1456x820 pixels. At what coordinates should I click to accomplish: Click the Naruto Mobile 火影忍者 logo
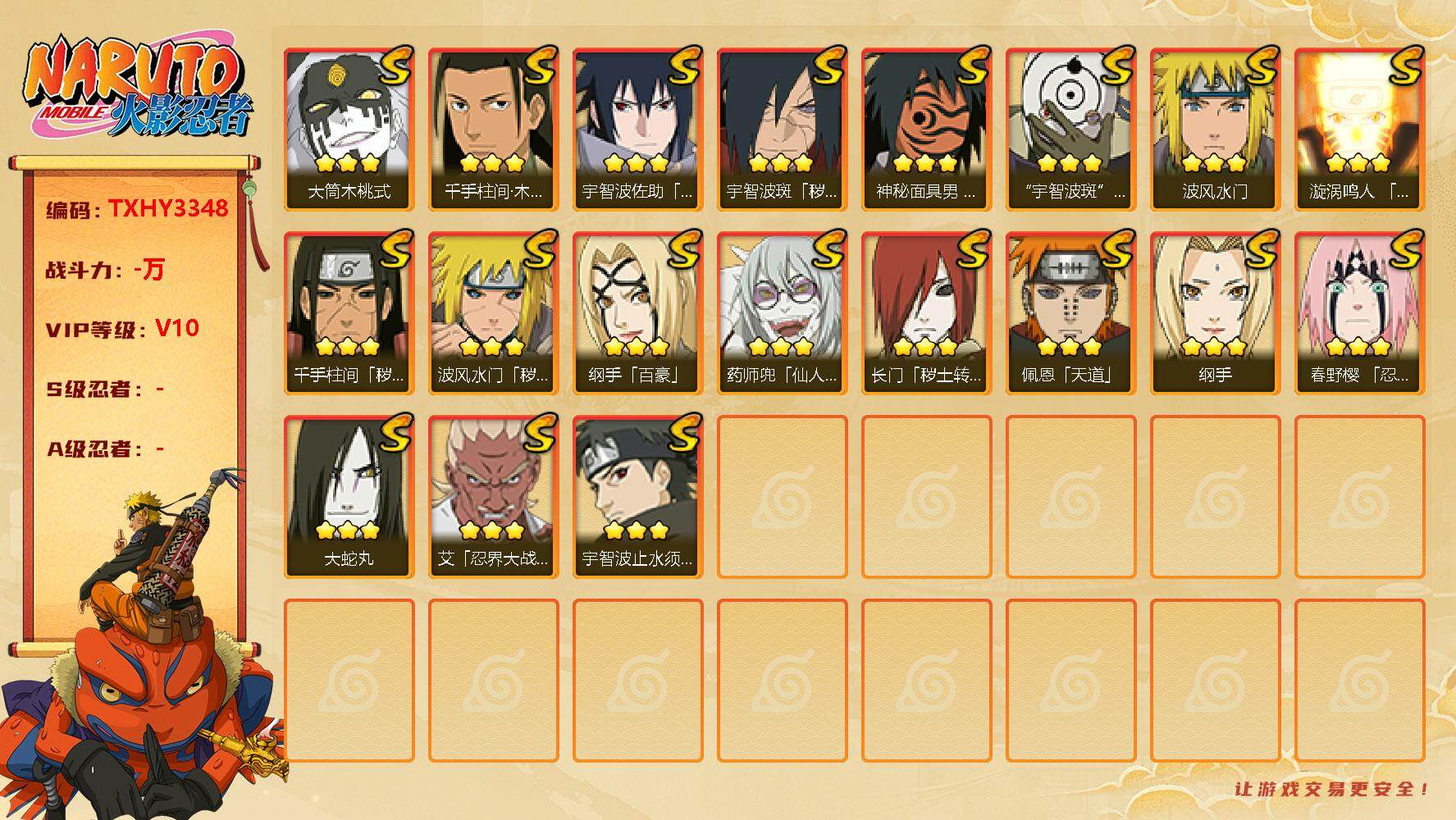click(x=138, y=88)
